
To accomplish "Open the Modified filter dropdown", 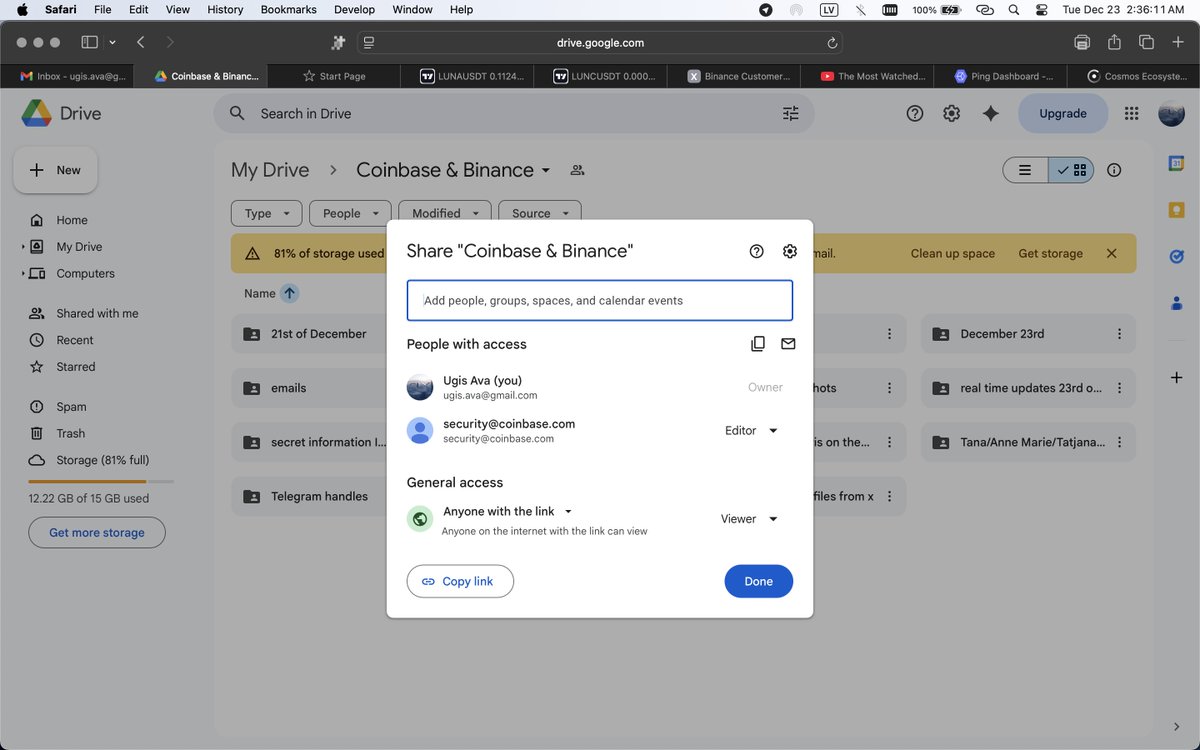I will point(445,213).
